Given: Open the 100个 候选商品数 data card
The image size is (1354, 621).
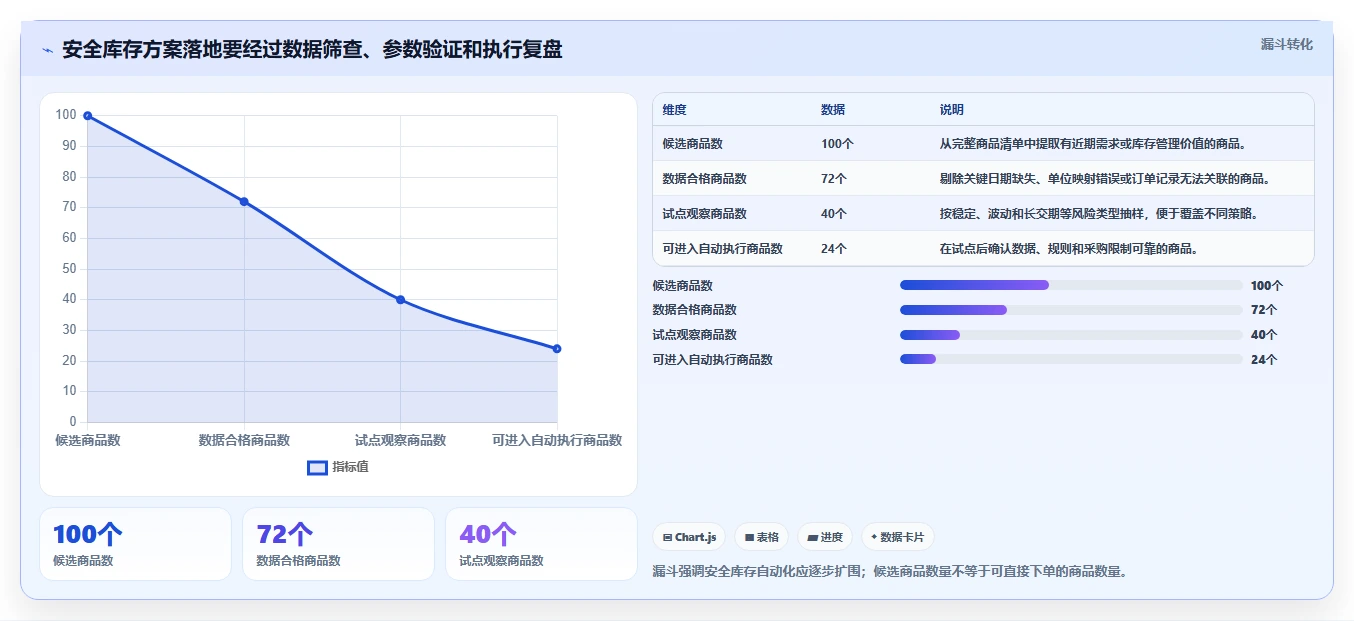Looking at the screenshot, I should [135, 544].
